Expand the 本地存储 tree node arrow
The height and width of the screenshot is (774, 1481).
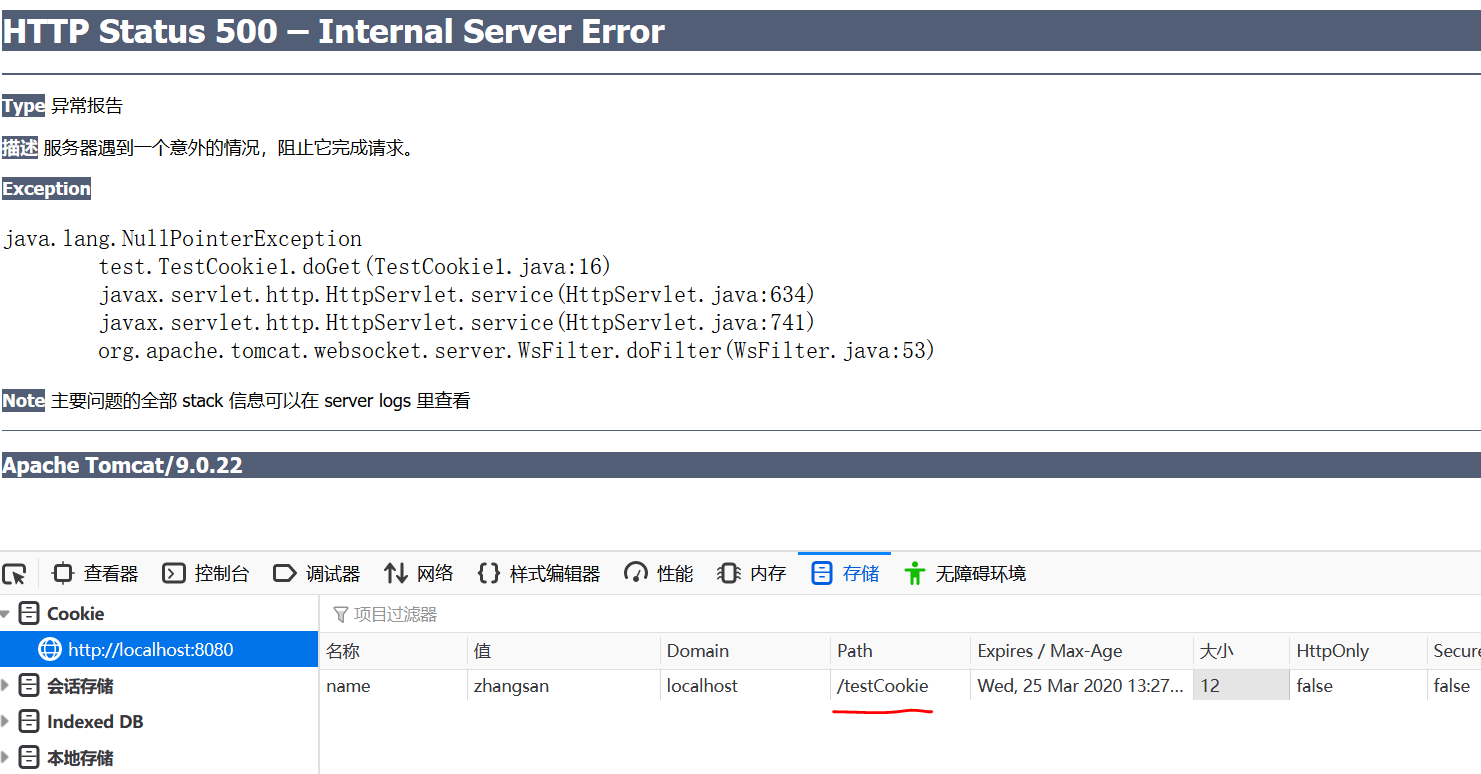[6, 758]
